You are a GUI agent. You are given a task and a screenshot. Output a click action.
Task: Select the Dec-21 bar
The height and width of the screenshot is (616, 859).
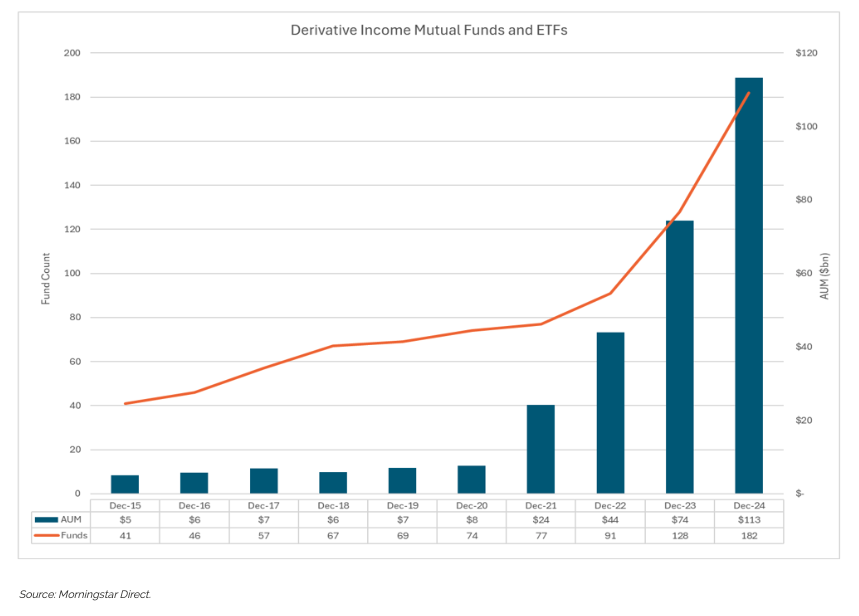tap(541, 445)
